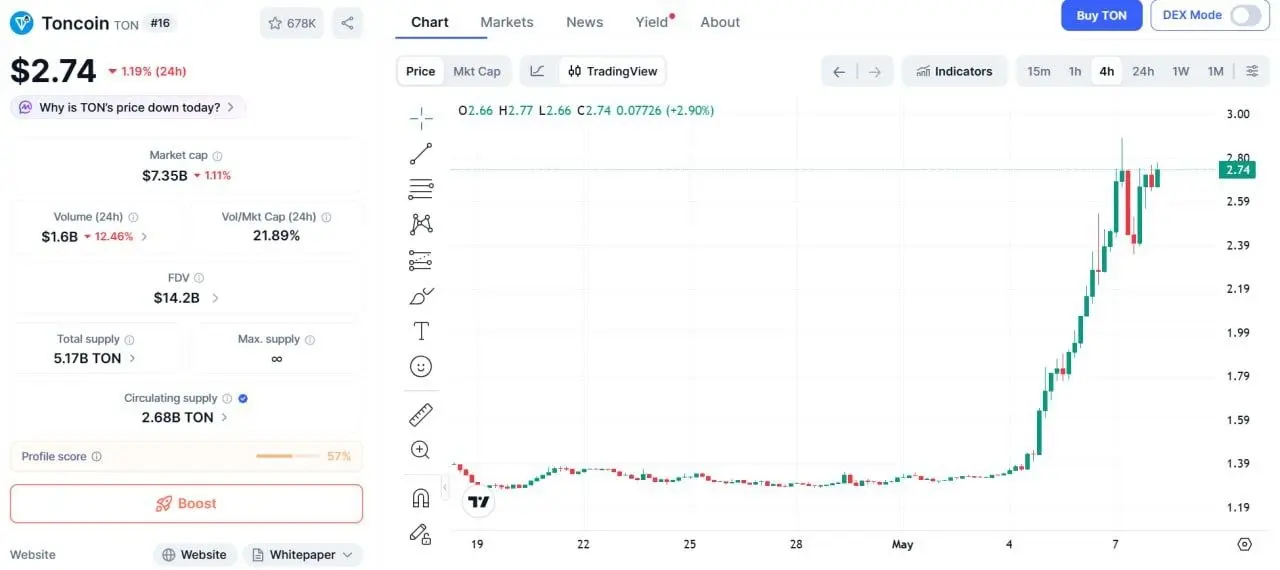This screenshot has height=570, width=1280.
Task: Add Toncoin to watchlist star 678K
Action: (292, 23)
